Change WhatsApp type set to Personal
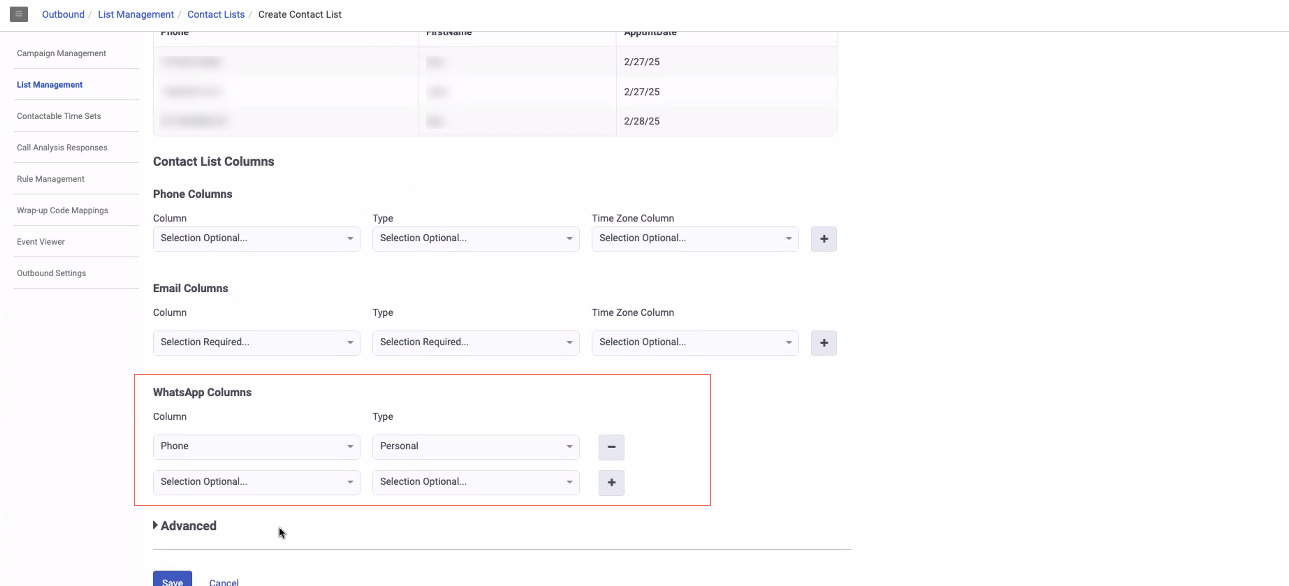1289x586 pixels. click(x=475, y=447)
